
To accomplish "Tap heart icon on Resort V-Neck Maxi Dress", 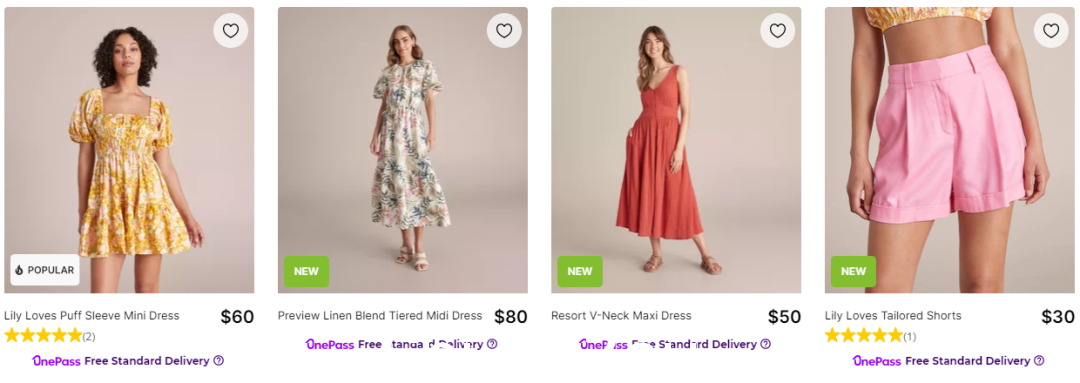I will [778, 31].
